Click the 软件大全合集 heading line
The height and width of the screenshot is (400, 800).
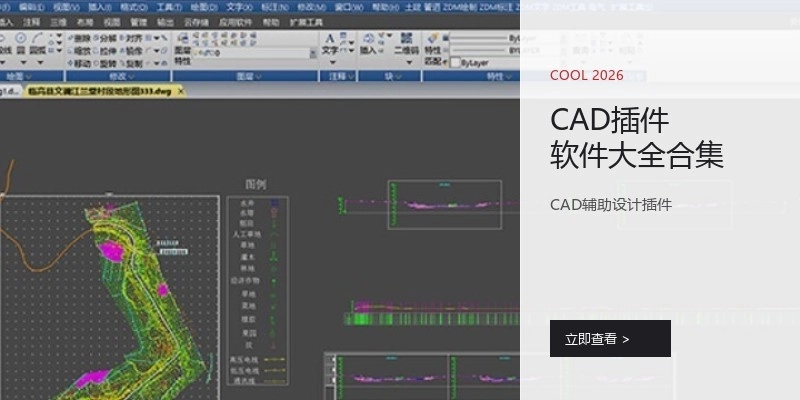pyautogui.click(x=637, y=156)
